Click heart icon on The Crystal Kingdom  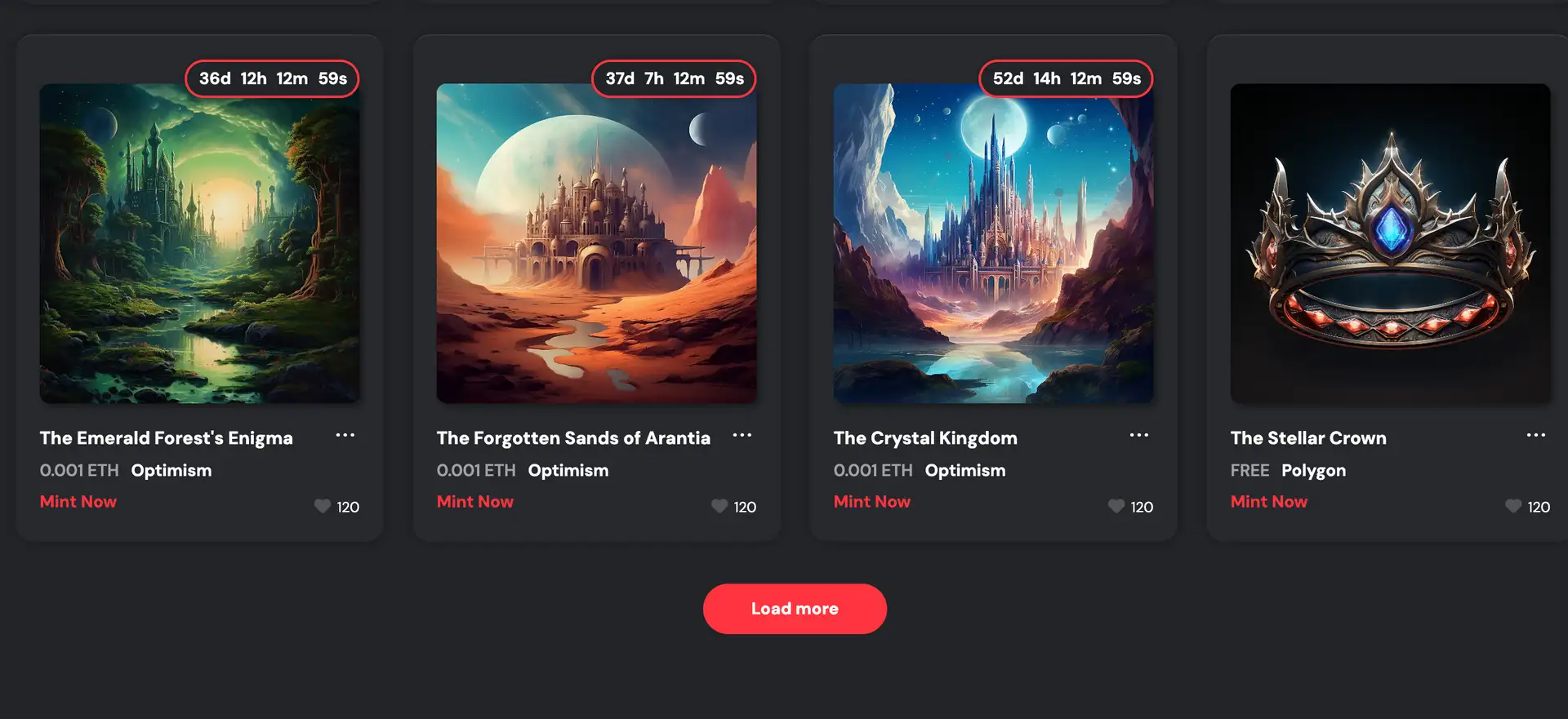(1116, 506)
